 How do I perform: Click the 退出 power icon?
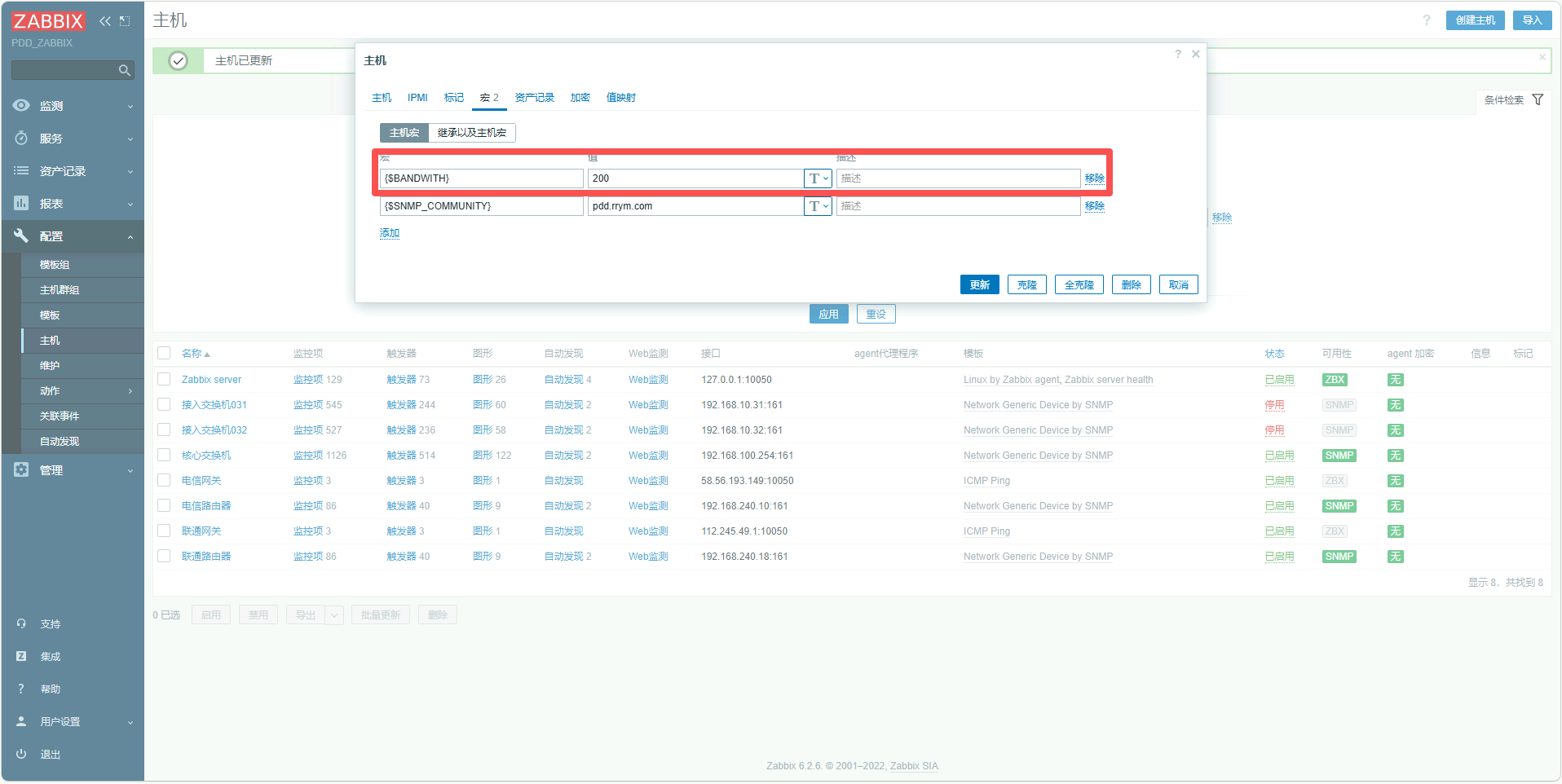(x=21, y=755)
